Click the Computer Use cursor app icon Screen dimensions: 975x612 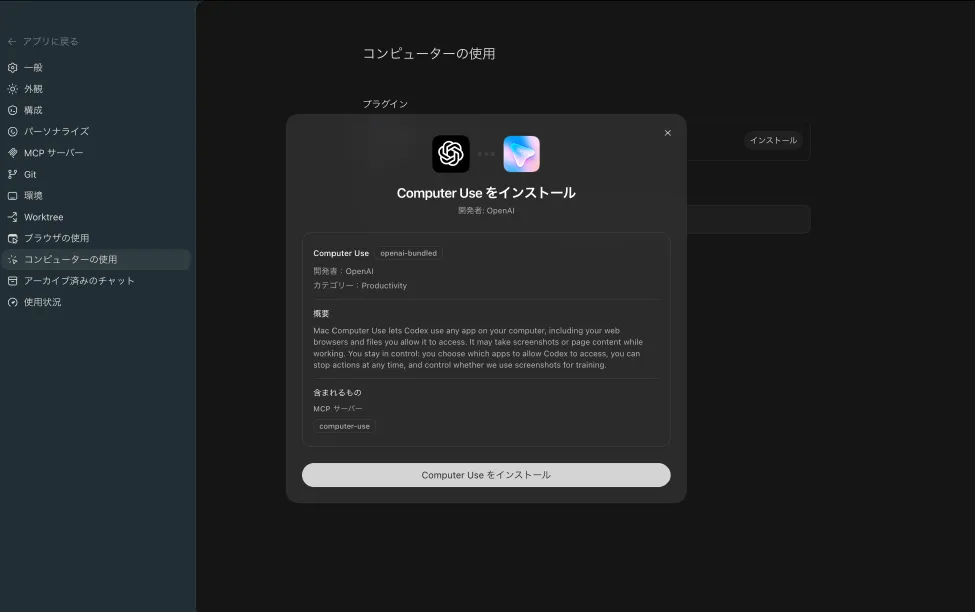tap(521, 154)
